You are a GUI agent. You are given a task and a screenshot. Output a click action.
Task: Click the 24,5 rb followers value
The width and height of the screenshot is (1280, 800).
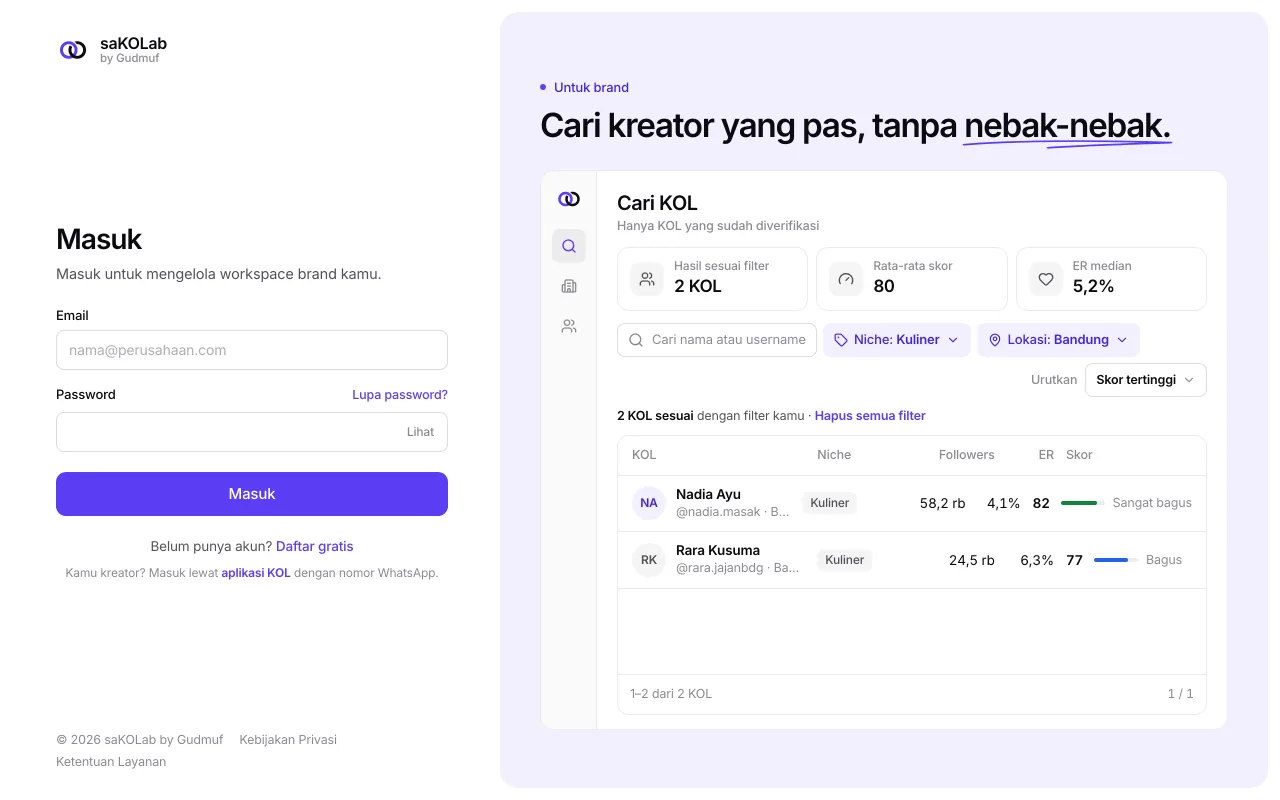coord(972,560)
